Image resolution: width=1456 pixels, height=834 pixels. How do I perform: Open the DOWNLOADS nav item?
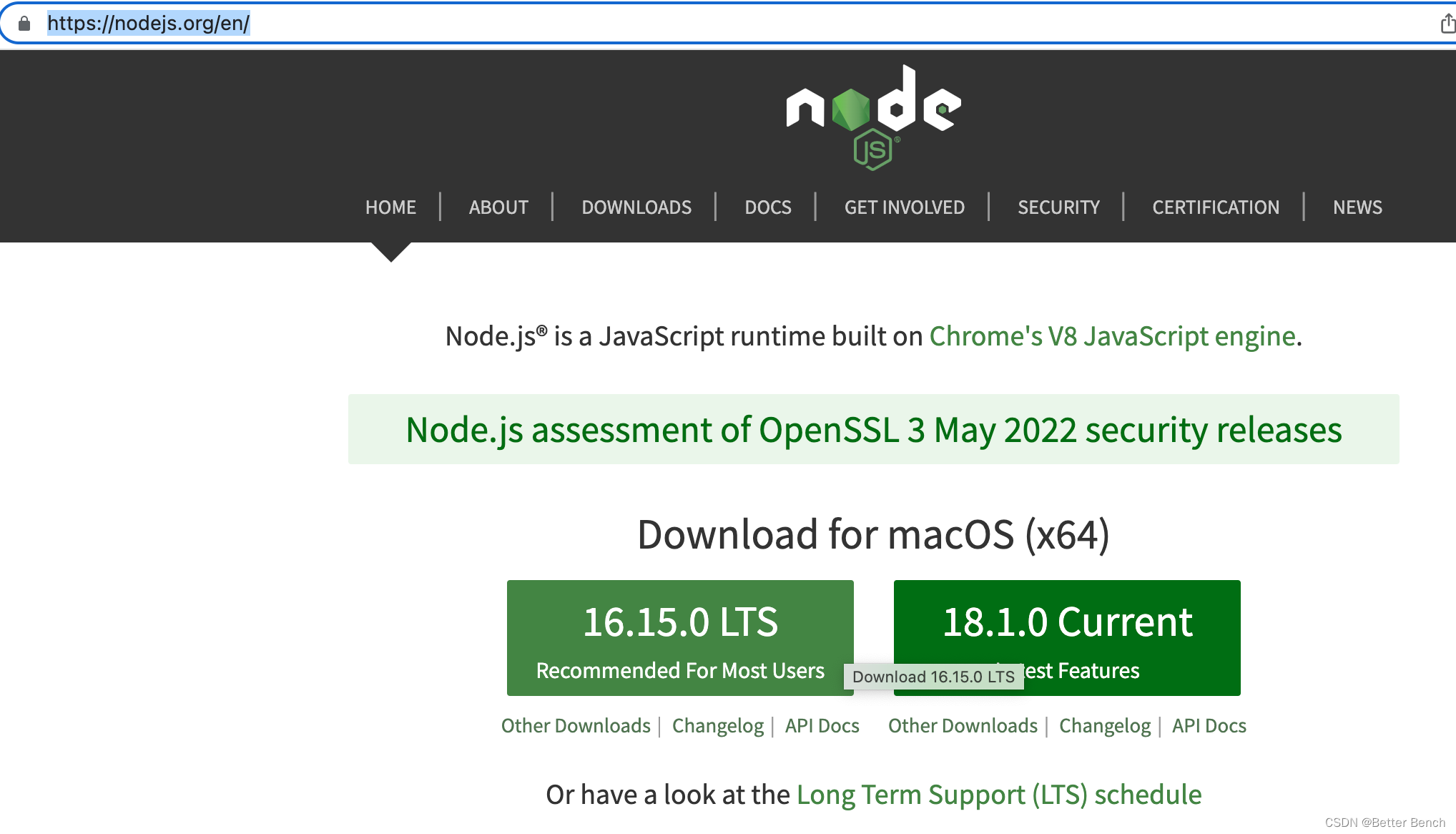click(636, 207)
